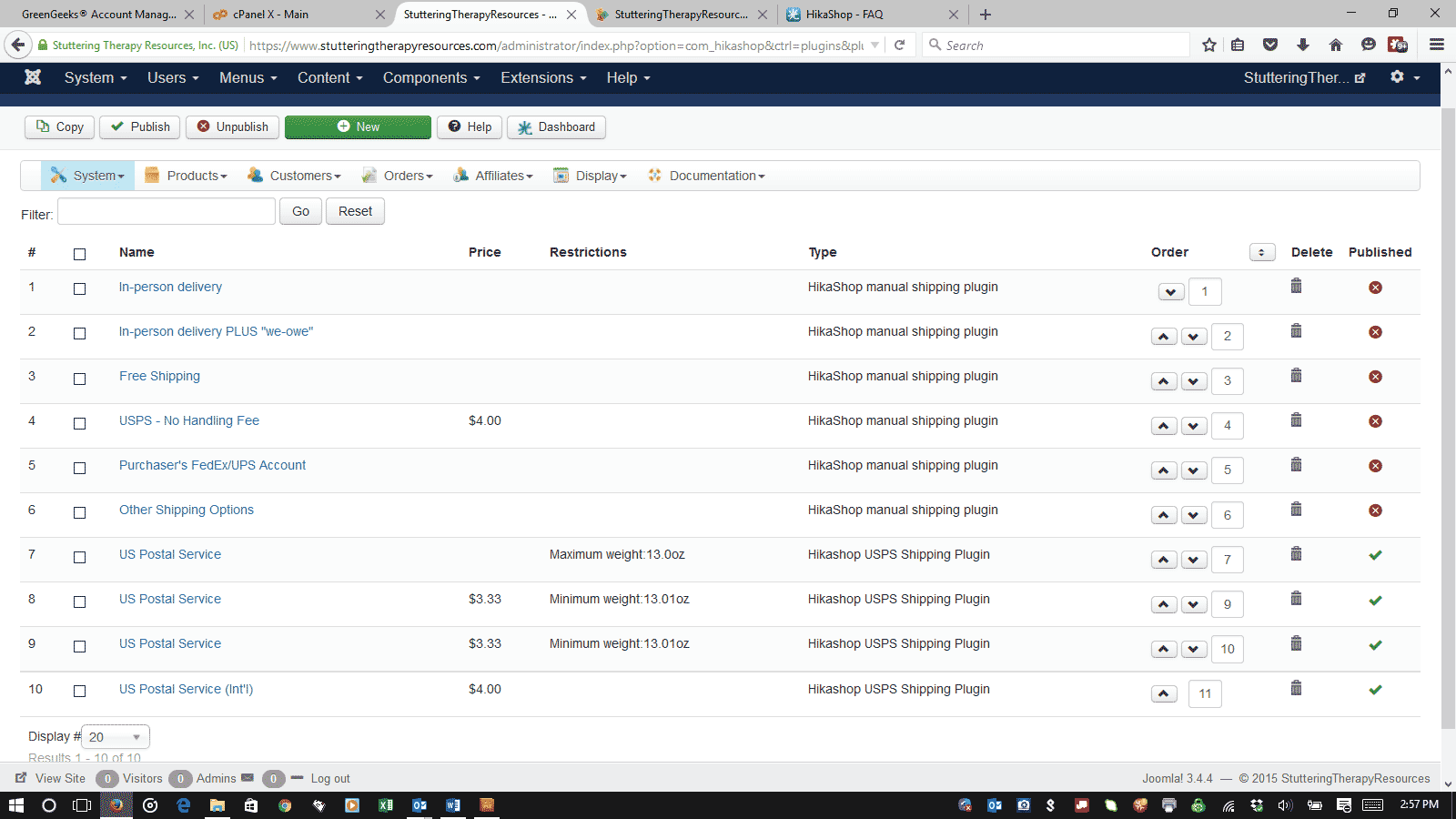Click trash icon for Other Shipping Options
1456x819 pixels.
tap(1296, 509)
